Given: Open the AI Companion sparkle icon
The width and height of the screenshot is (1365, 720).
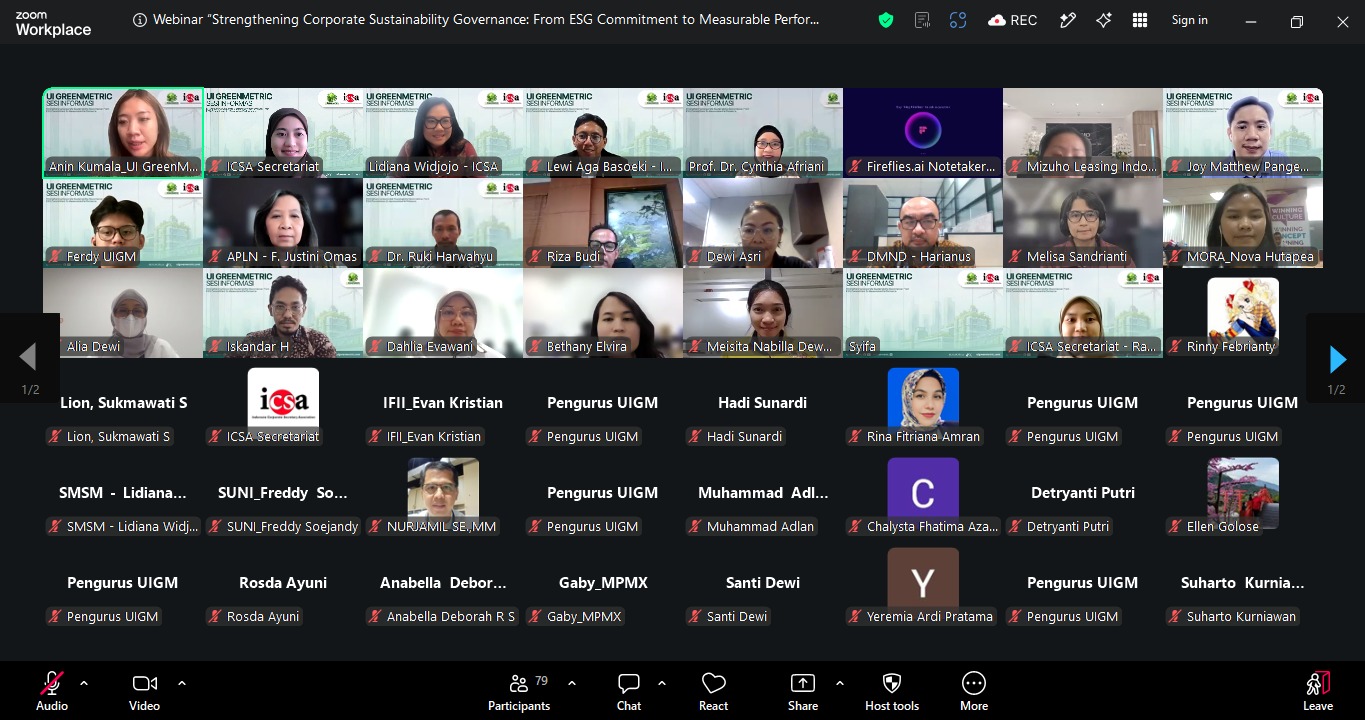Looking at the screenshot, I should pyautogui.click(x=1104, y=20).
